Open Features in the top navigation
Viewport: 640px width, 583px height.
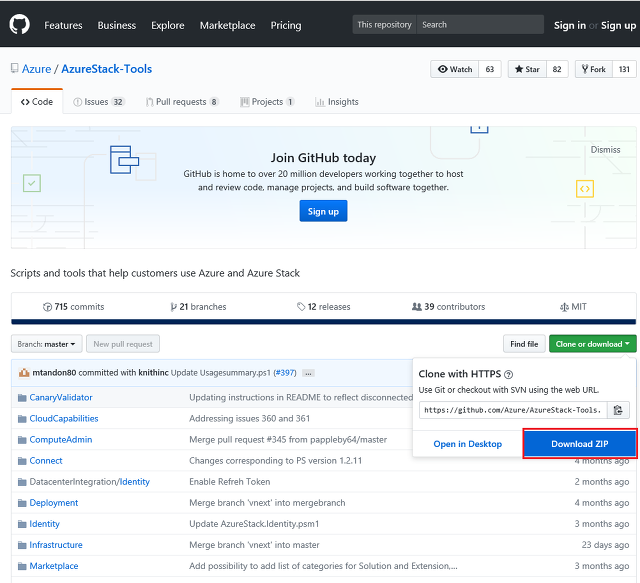pos(63,25)
